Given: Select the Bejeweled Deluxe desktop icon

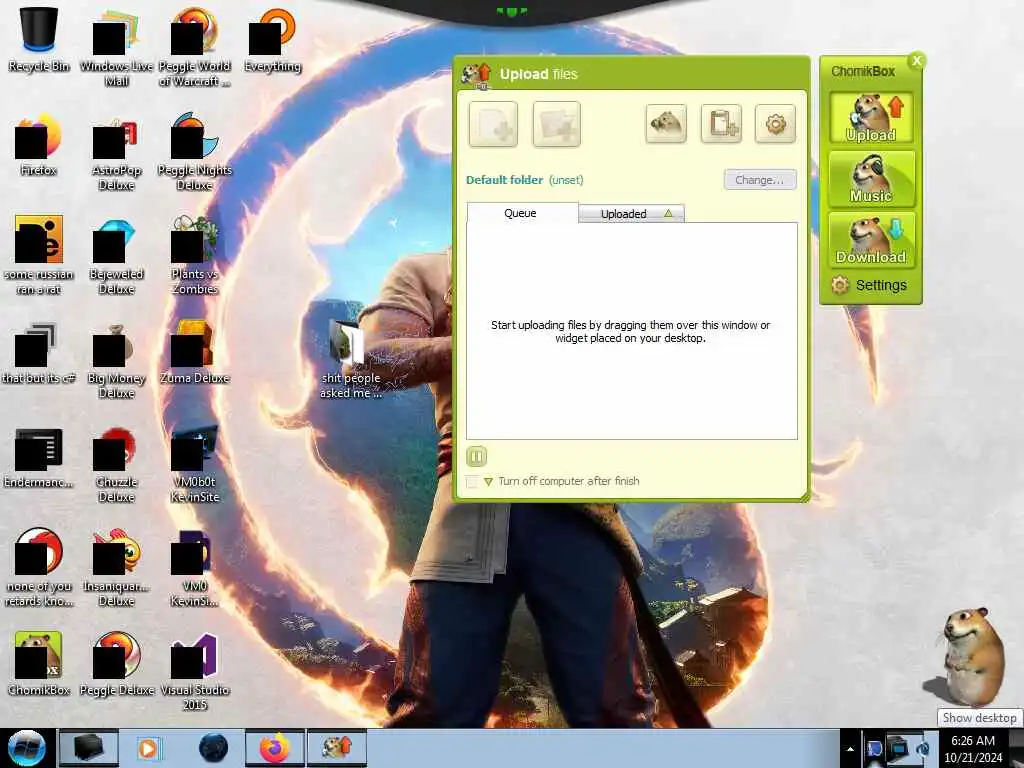Looking at the screenshot, I should pyautogui.click(x=116, y=255).
